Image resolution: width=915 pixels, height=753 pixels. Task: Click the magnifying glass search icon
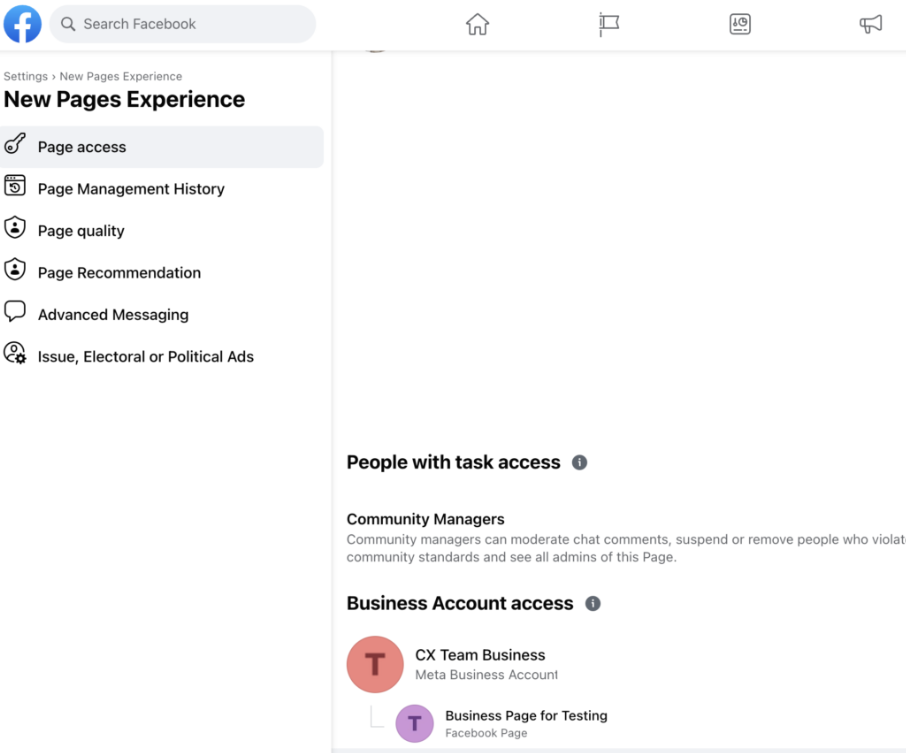click(x=68, y=24)
